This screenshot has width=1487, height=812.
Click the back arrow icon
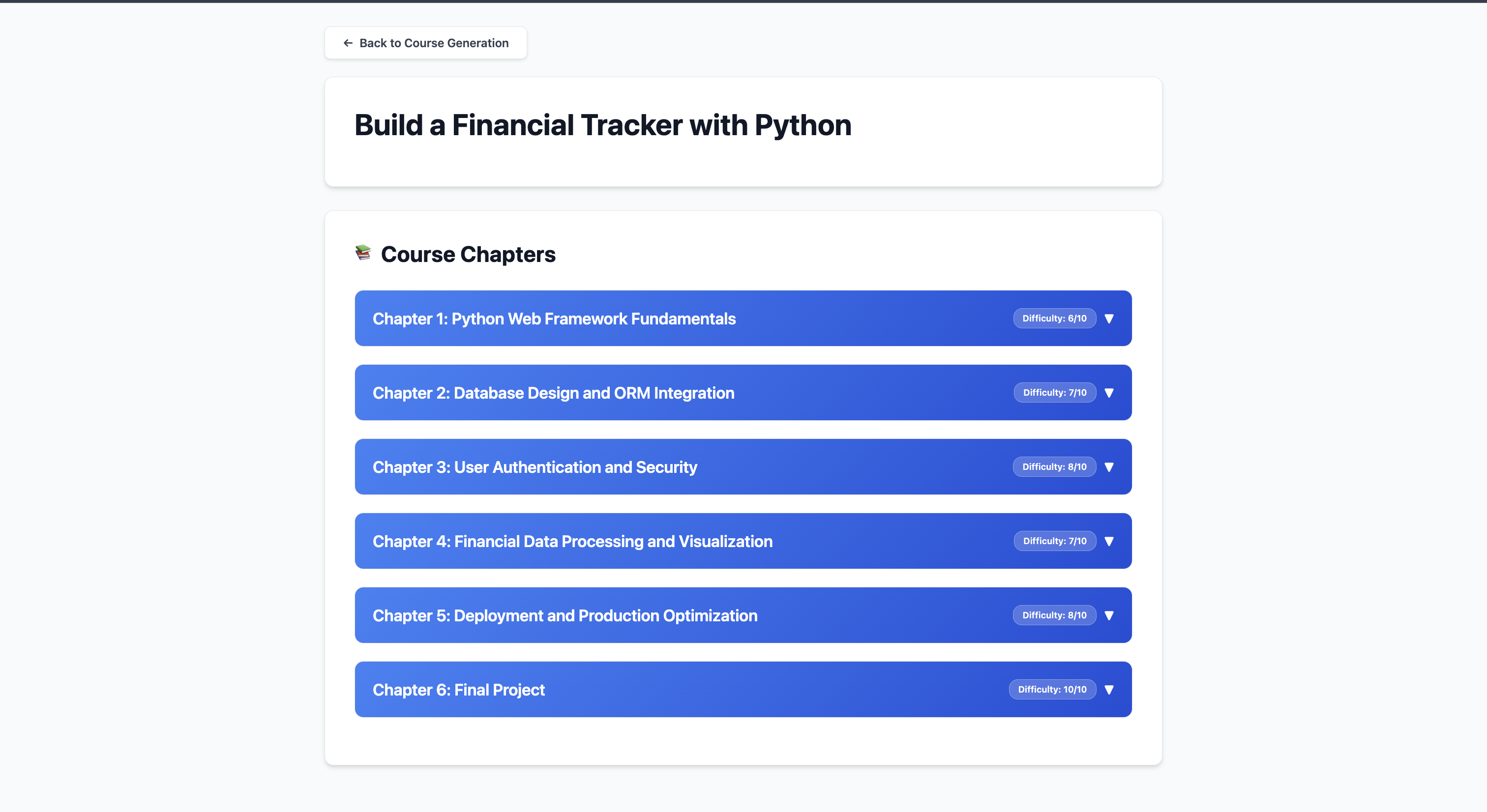(x=348, y=43)
